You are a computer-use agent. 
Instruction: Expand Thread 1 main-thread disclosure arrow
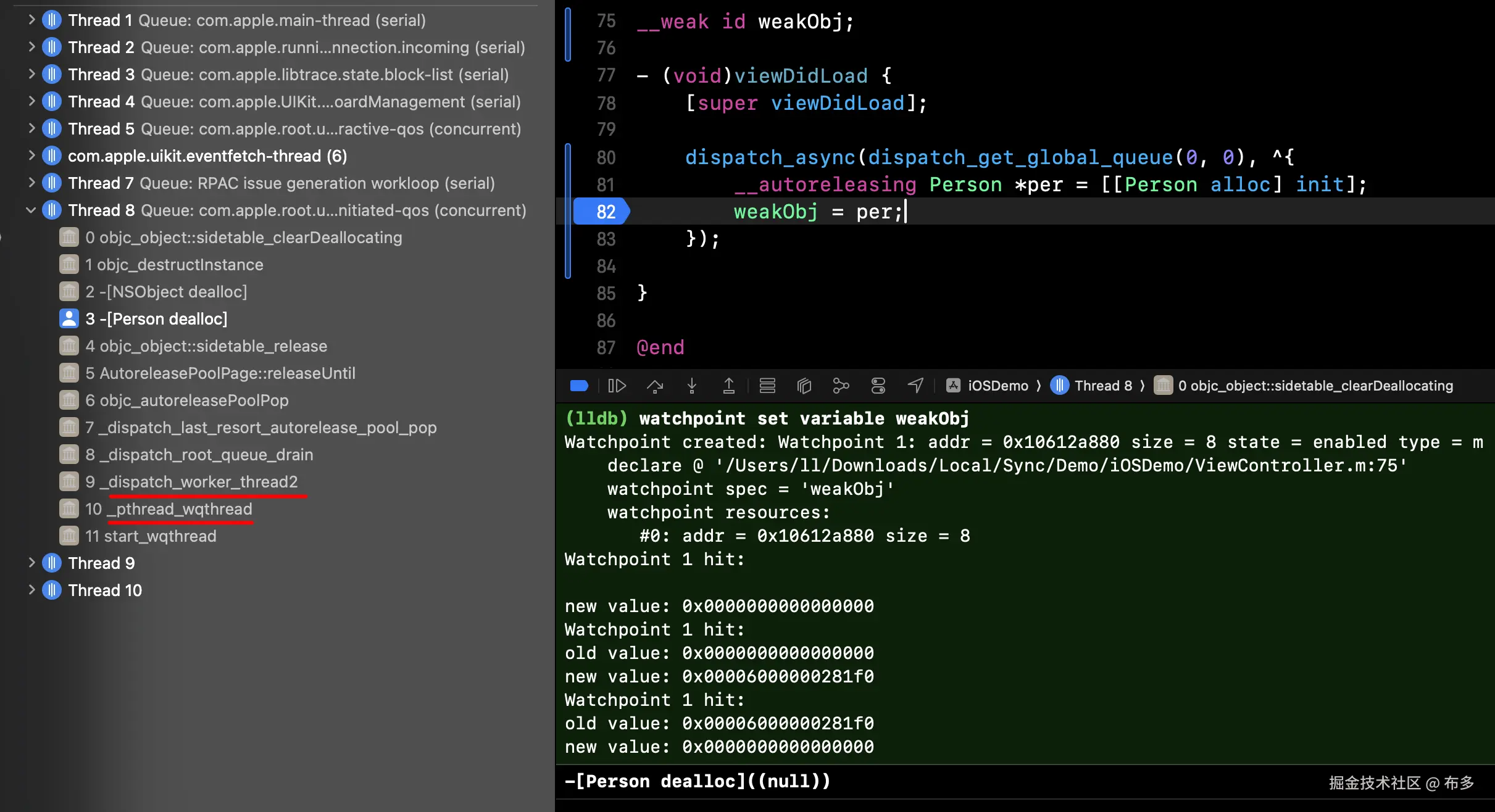31,20
